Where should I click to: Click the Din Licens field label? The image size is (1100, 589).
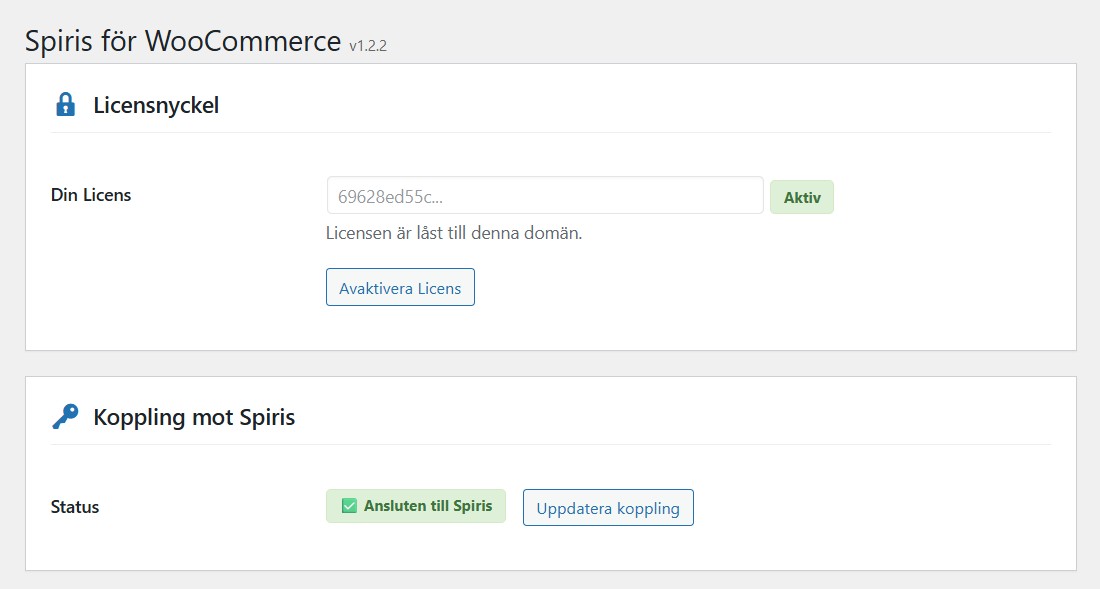coord(91,195)
